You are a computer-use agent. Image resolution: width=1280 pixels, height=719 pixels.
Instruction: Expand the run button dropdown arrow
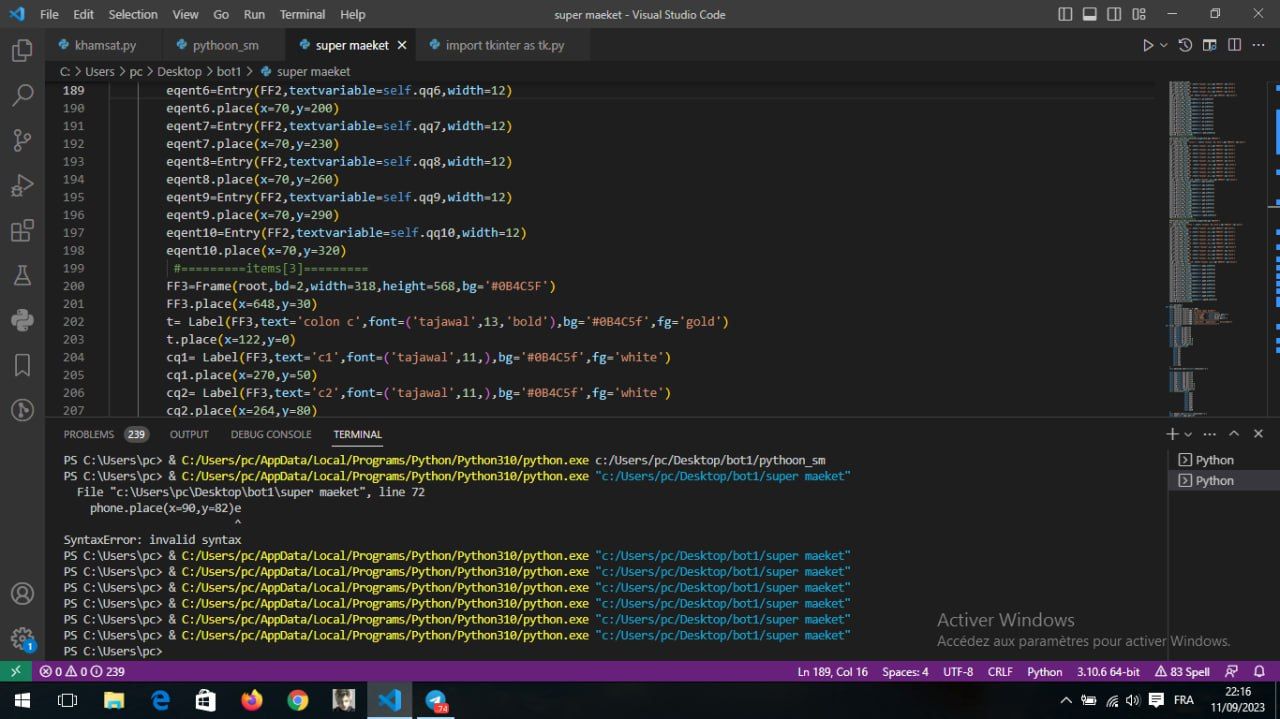click(1164, 45)
